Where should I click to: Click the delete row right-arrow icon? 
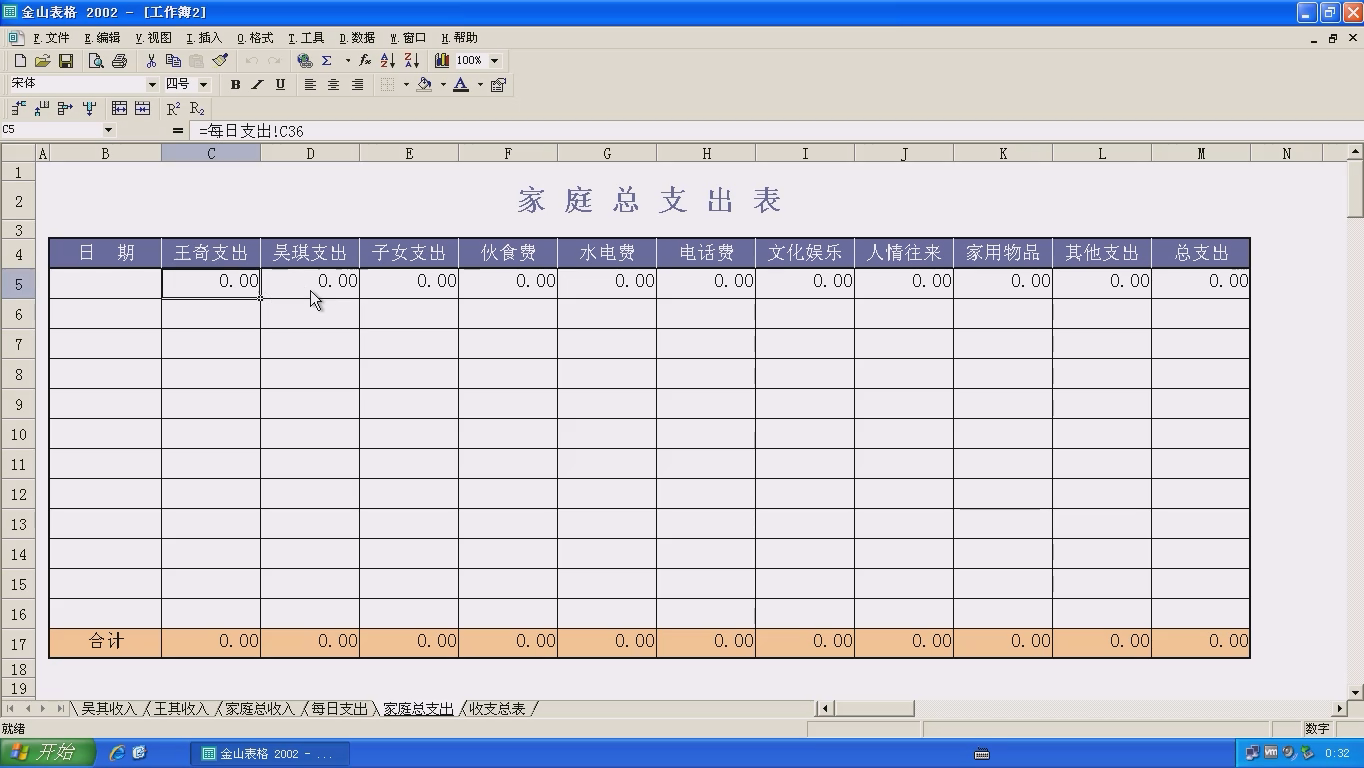(x=65, y=108)
